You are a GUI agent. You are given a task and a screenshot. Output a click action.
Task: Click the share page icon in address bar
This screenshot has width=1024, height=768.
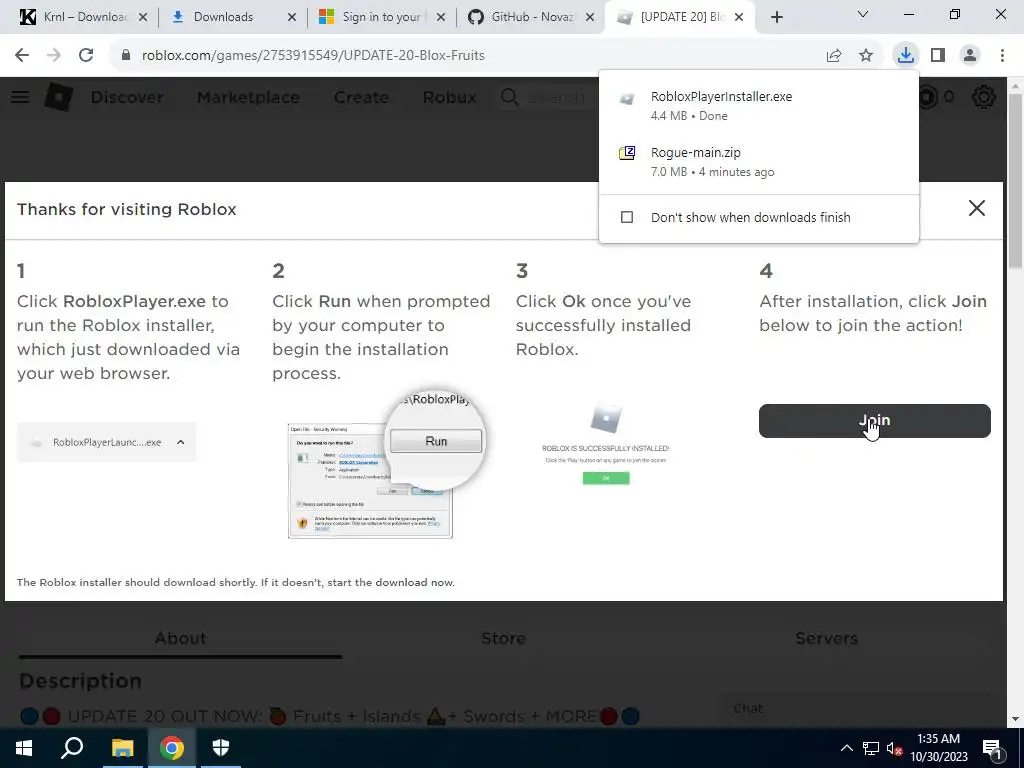click(834, 55)
